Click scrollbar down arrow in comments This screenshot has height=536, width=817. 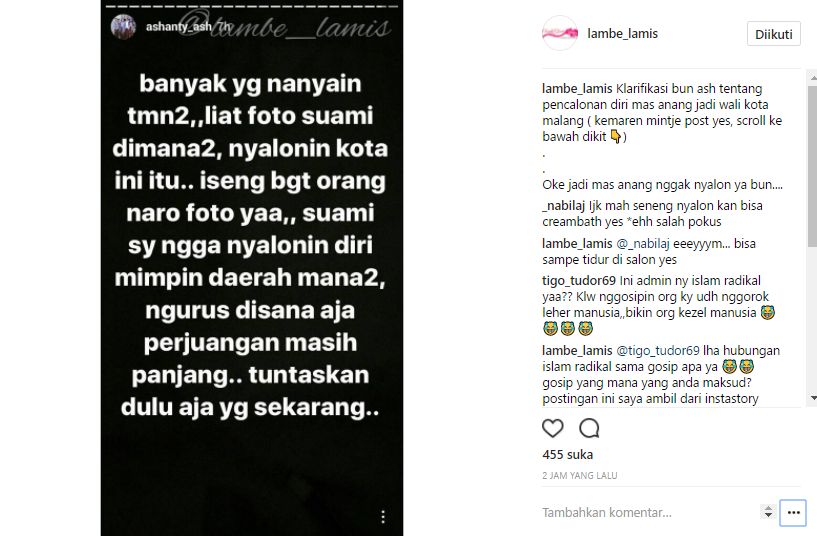tap(812, 398)
